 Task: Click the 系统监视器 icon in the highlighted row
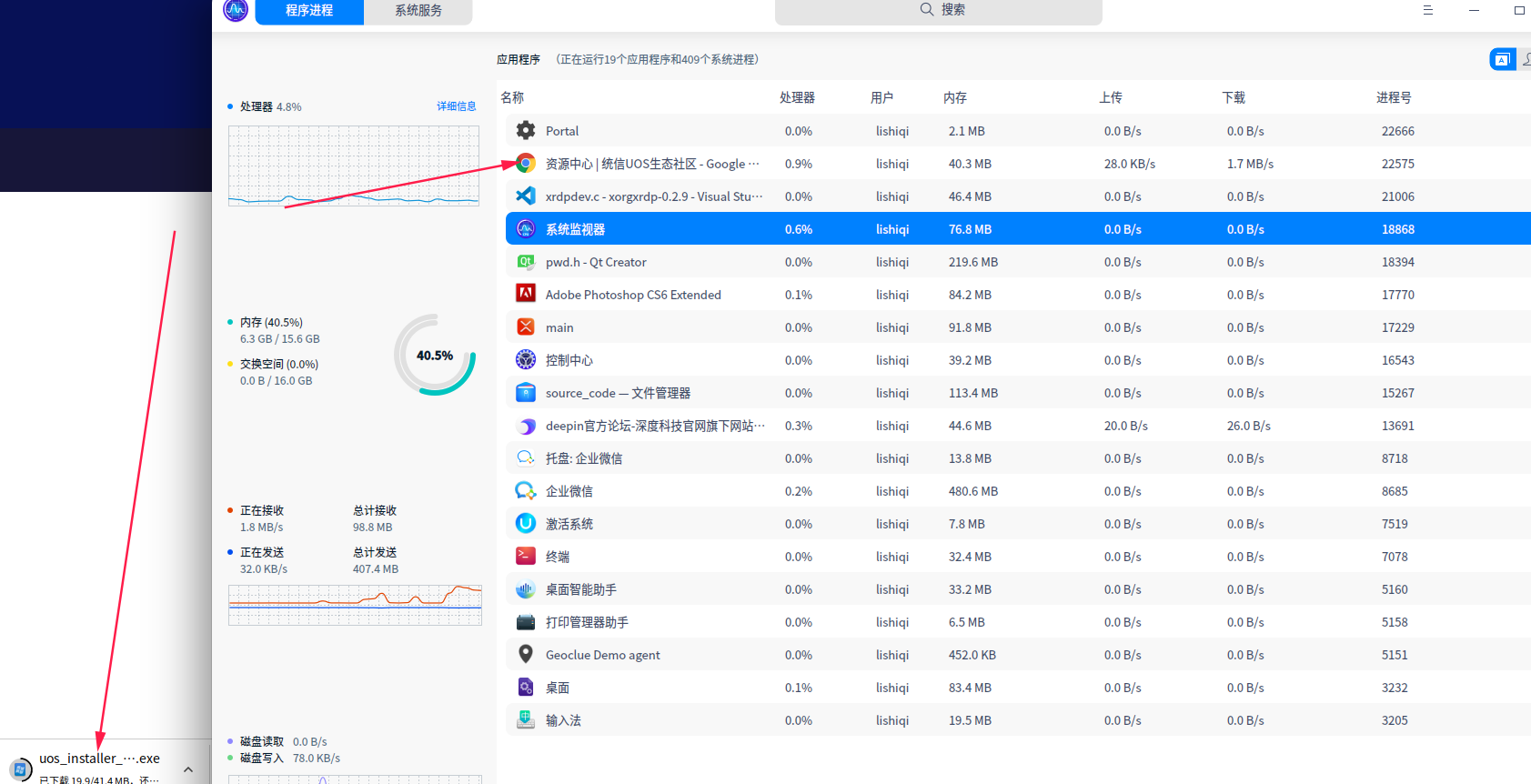[526, 228]
